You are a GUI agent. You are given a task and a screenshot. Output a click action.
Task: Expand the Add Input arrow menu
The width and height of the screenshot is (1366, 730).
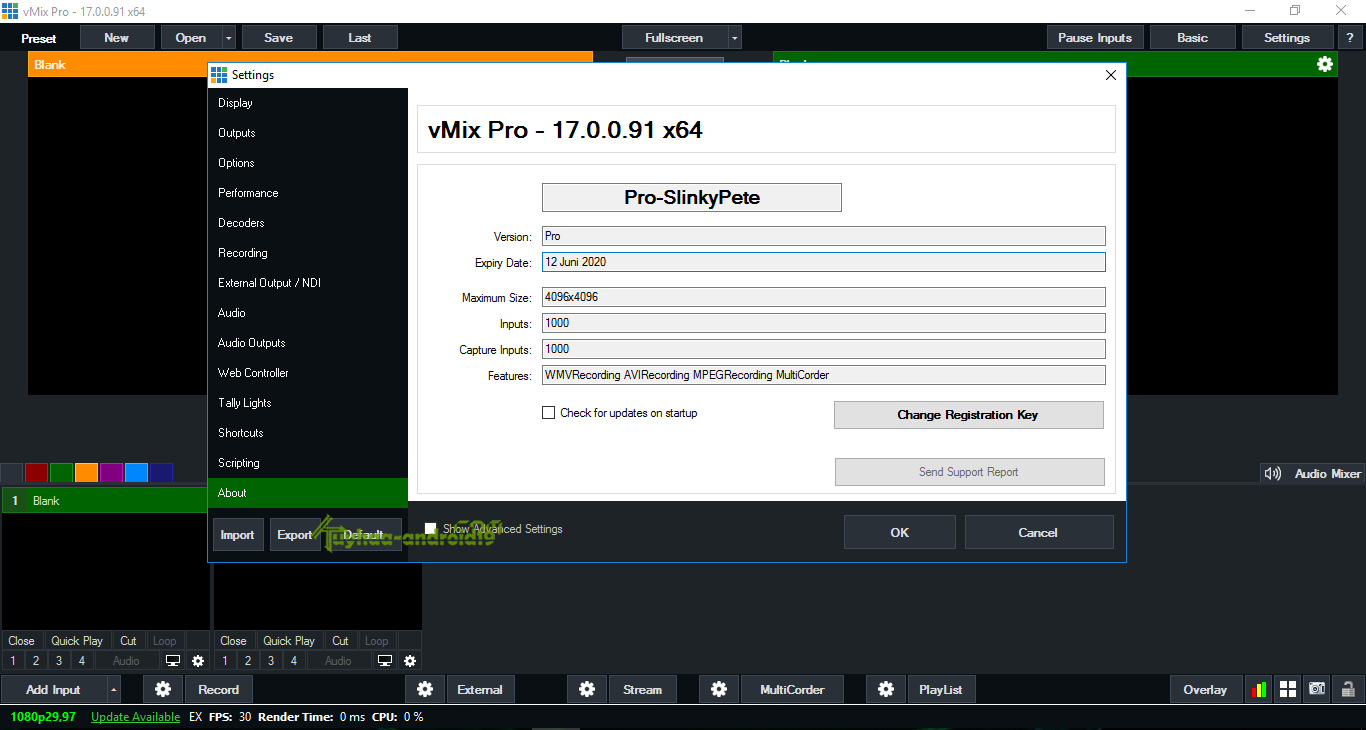(x=114, y=689)
